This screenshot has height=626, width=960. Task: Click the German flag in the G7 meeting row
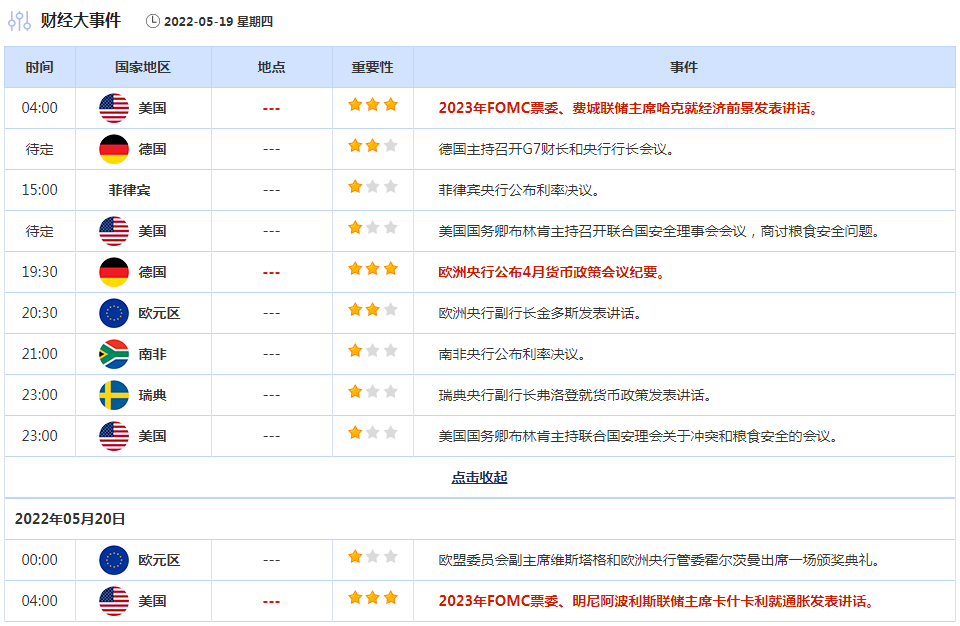[114, 149]
